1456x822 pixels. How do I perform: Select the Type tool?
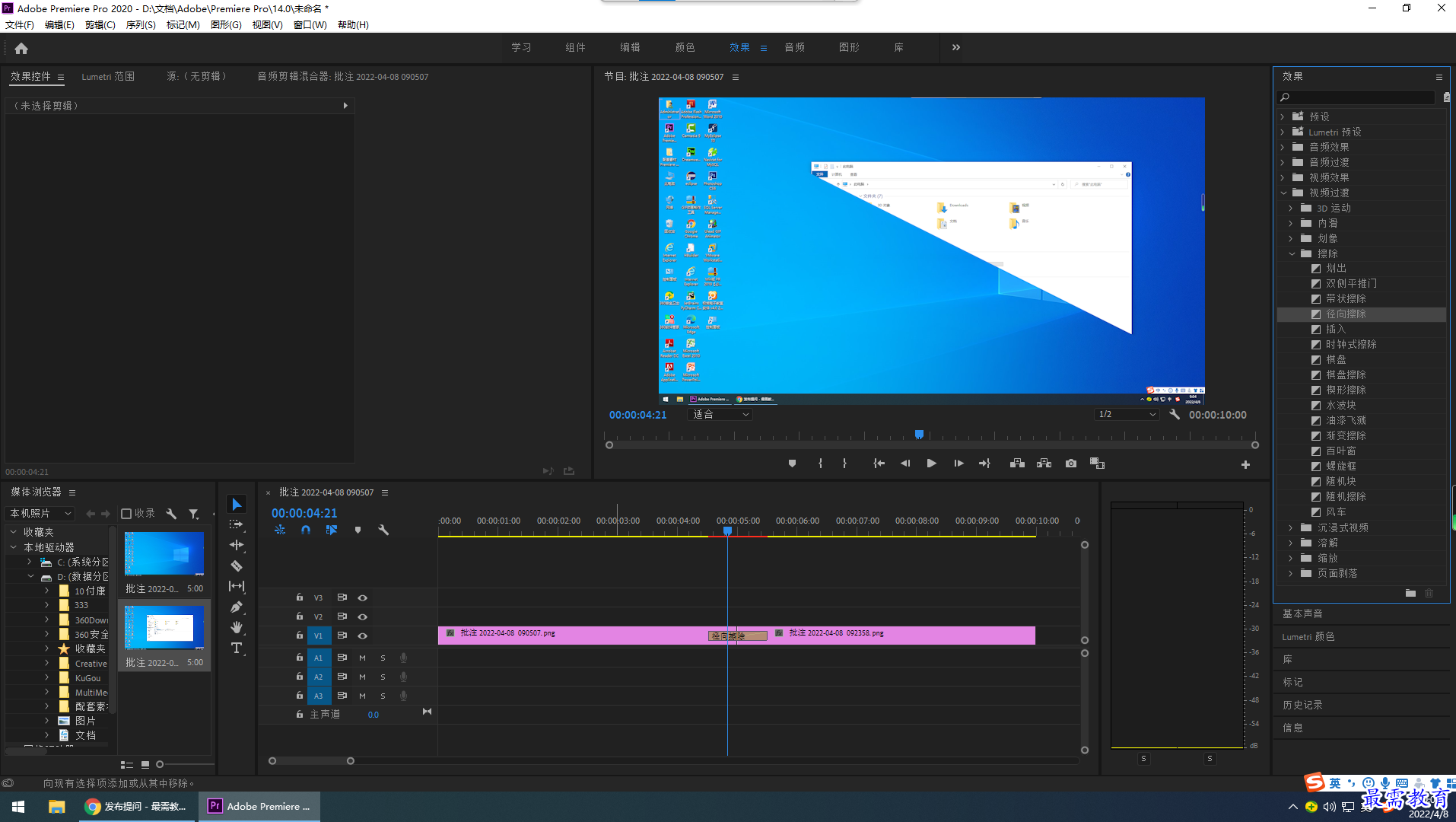click(x=237, y=648)
